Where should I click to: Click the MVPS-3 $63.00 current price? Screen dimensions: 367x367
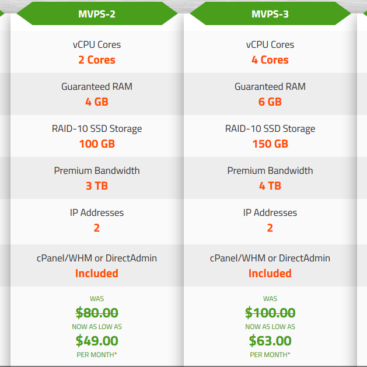pos(270,341)
